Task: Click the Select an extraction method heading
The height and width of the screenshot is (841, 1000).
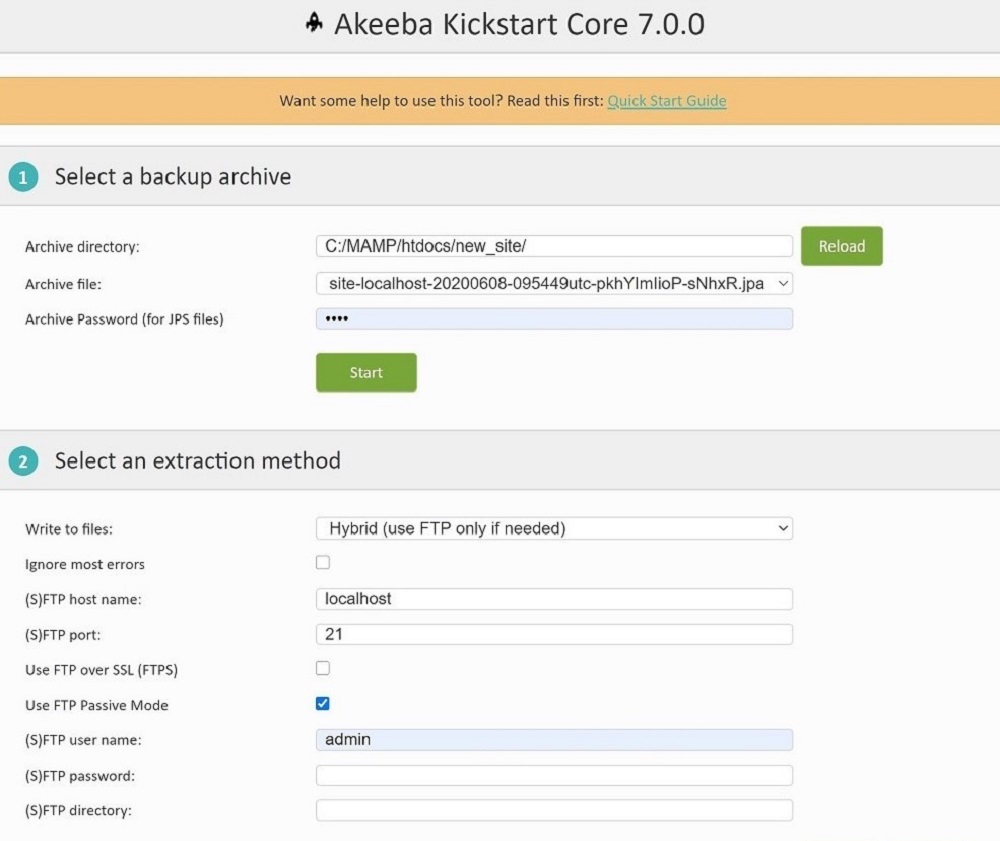Action: [198, 460]
